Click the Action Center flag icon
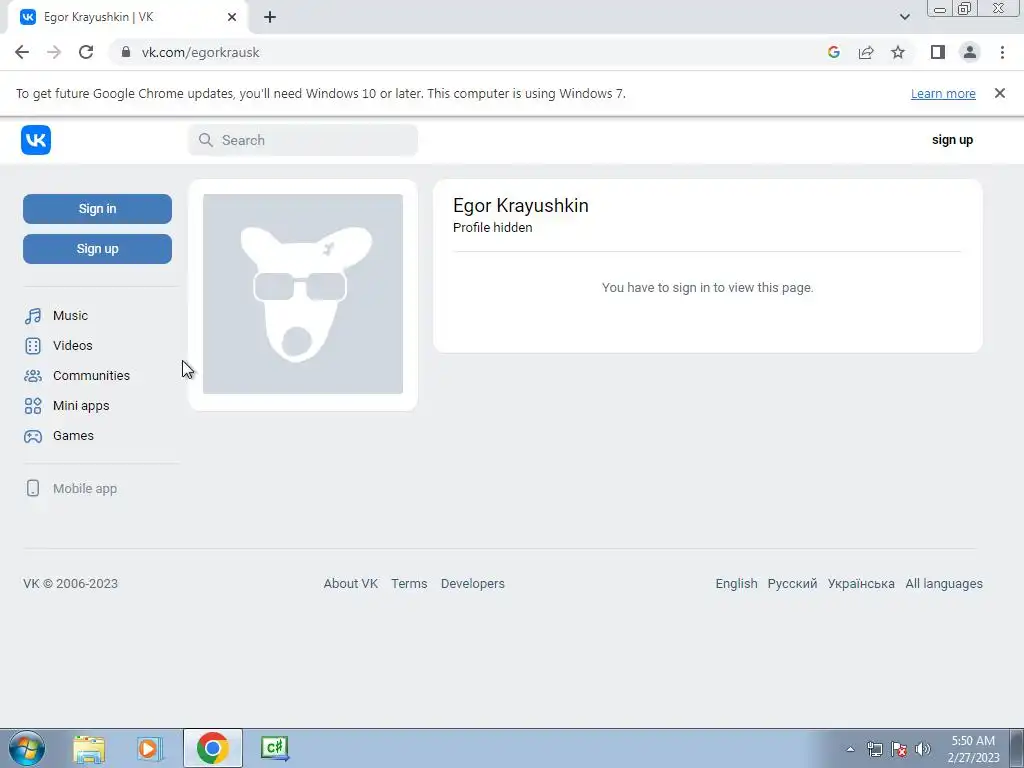This screenshot has width=1024, height=768. (899, 749)
